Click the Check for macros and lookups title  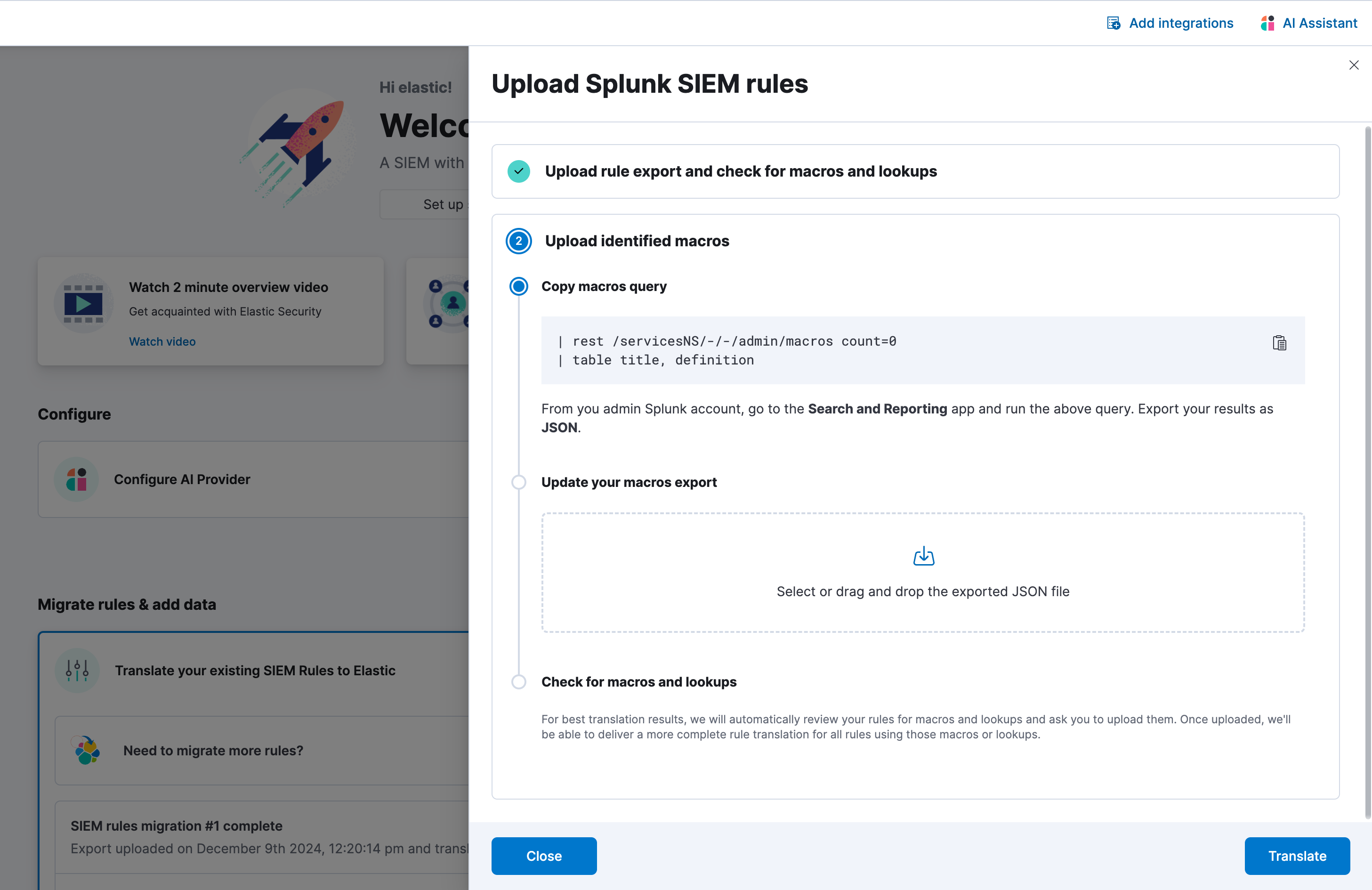tap(639, 681)
